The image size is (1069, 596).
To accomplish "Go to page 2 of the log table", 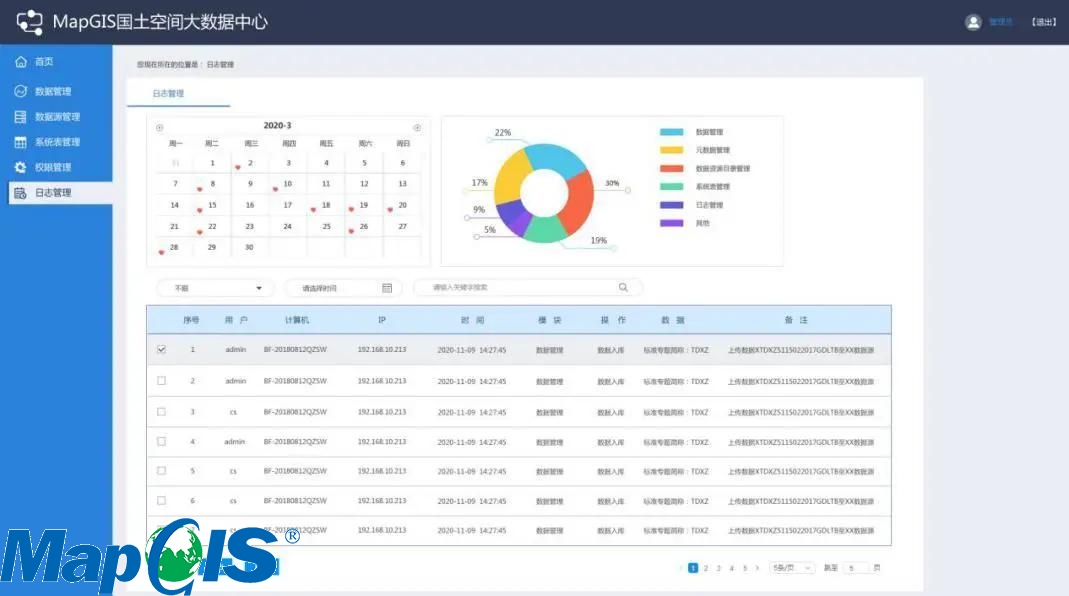I will [x=706, y=568].
